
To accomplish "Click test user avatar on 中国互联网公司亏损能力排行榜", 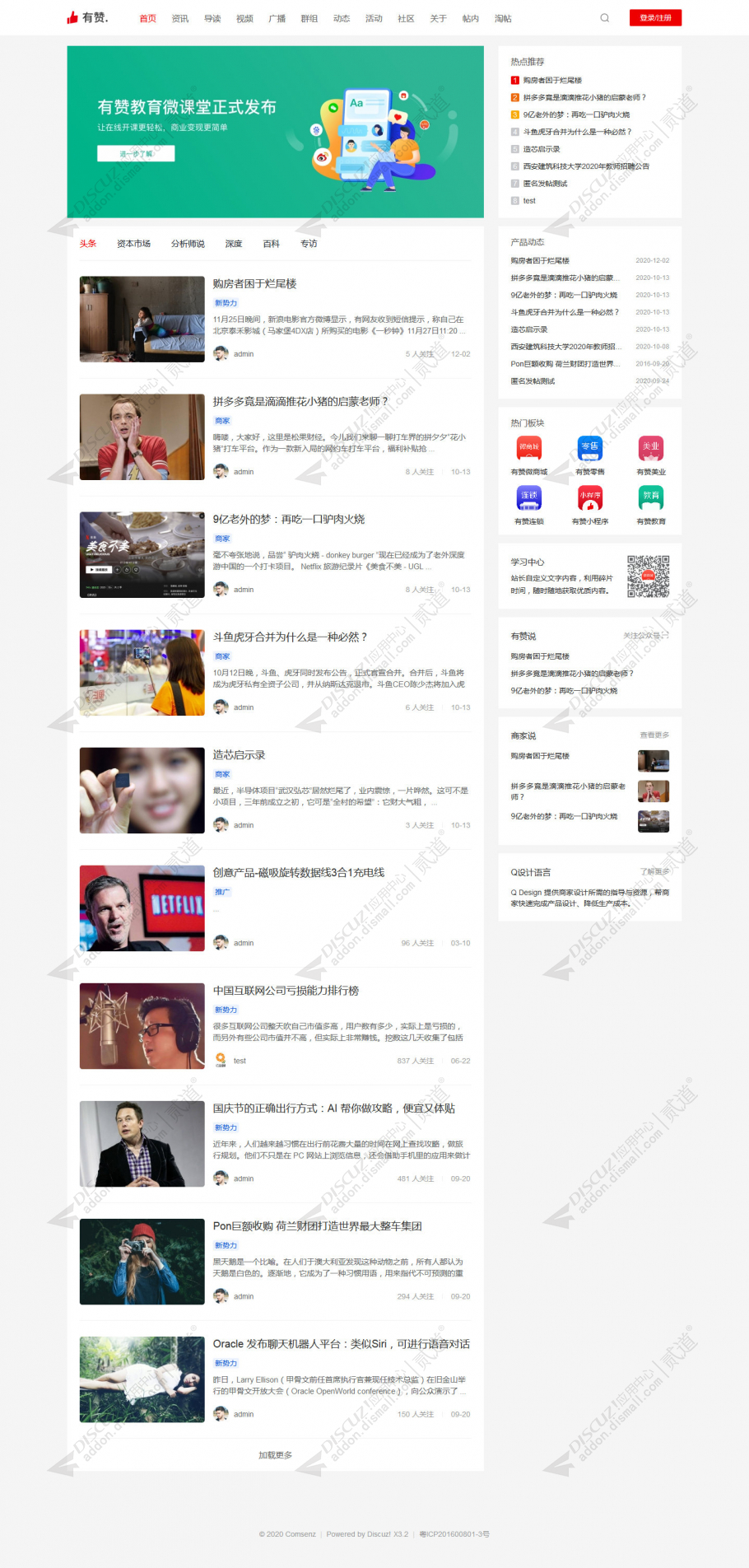I will click(x=221, y=1060).
